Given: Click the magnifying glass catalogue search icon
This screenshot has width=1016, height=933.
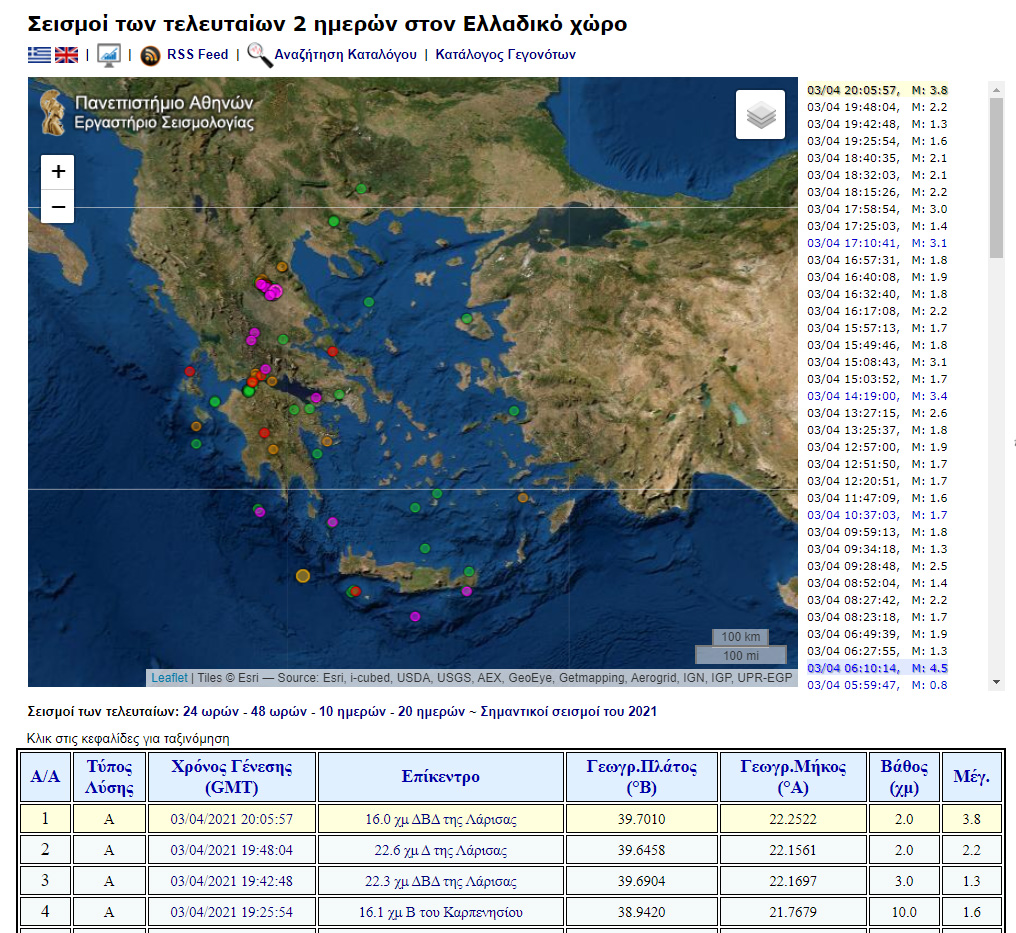Looking at the screenshot, I should click(x=260, y=55).
